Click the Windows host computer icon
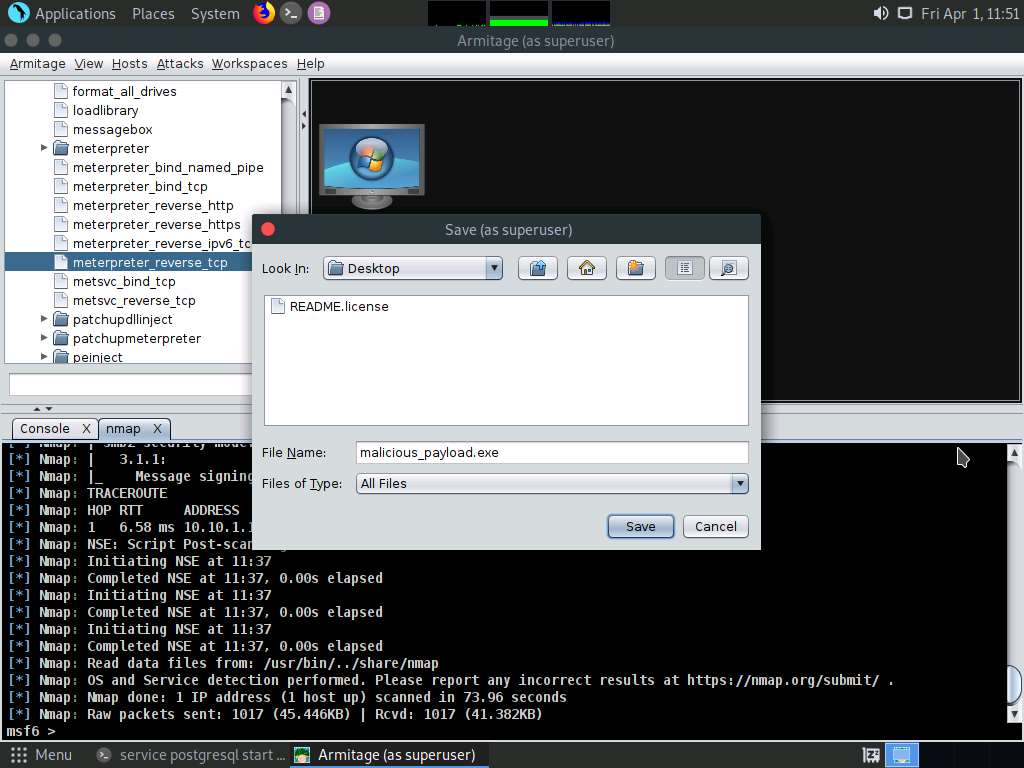The width and height of the screenshot is (1024, 768). pos(371,165)
